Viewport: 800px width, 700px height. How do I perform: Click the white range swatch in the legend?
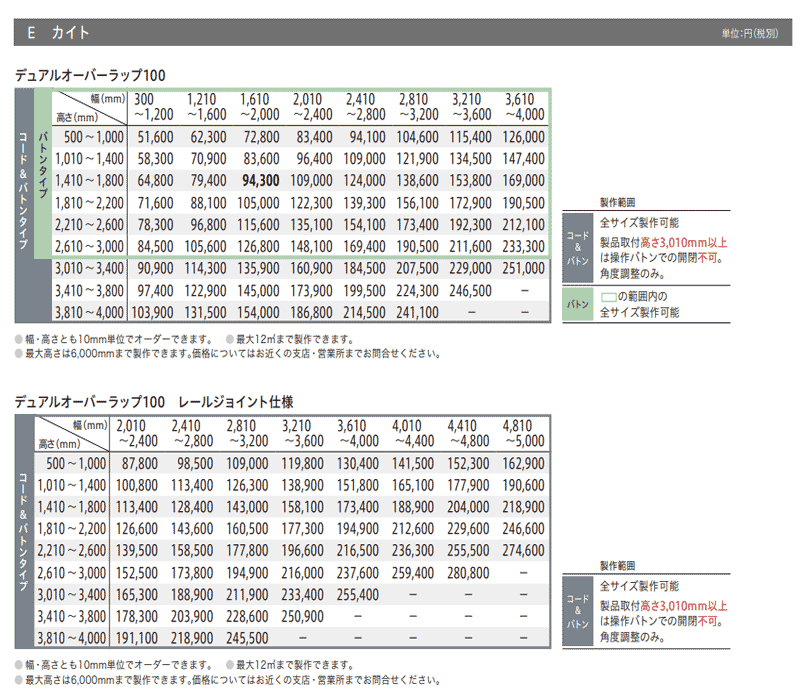[611, 296]
